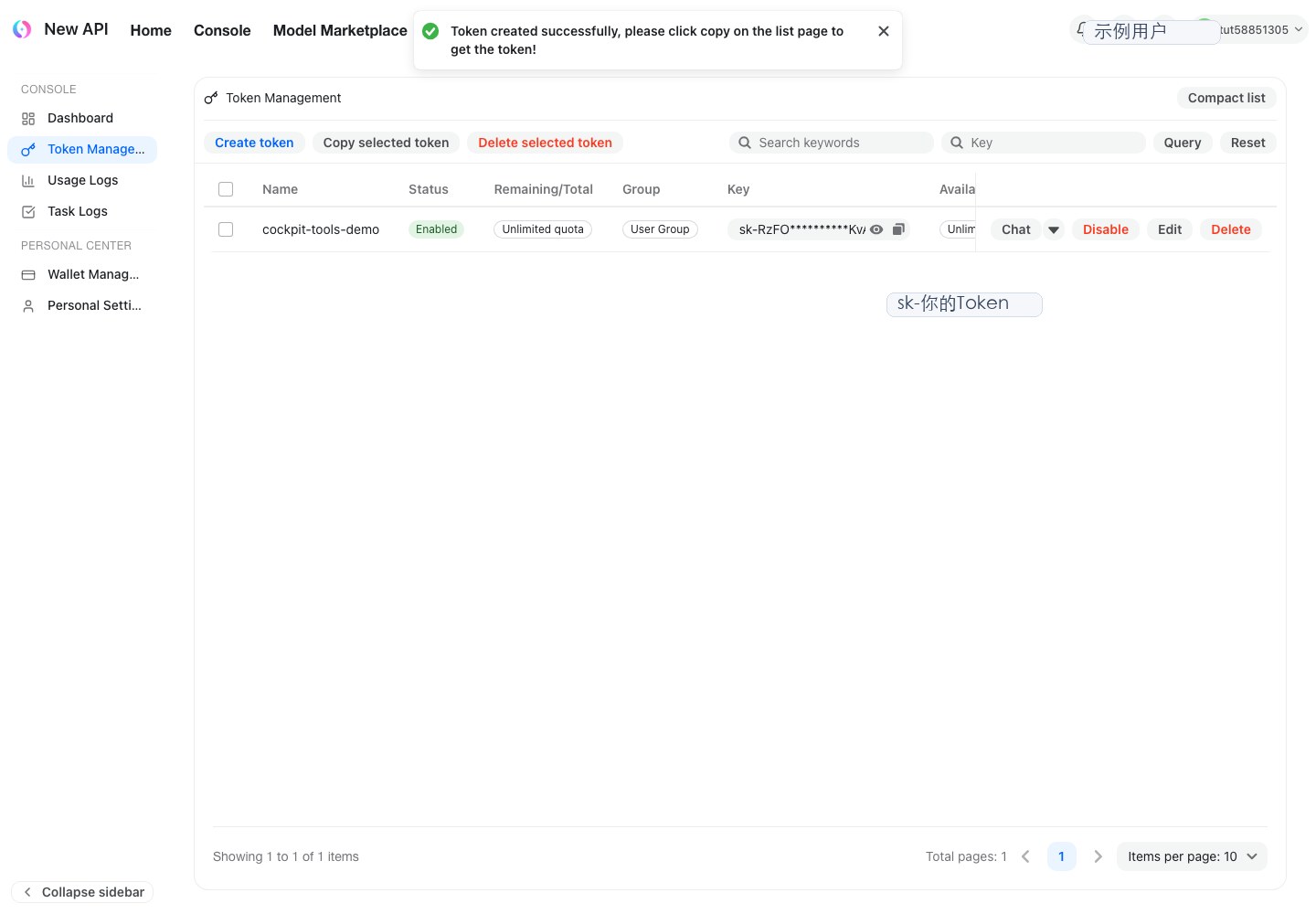Click the Remaining/Total column header

click(543, 189)
